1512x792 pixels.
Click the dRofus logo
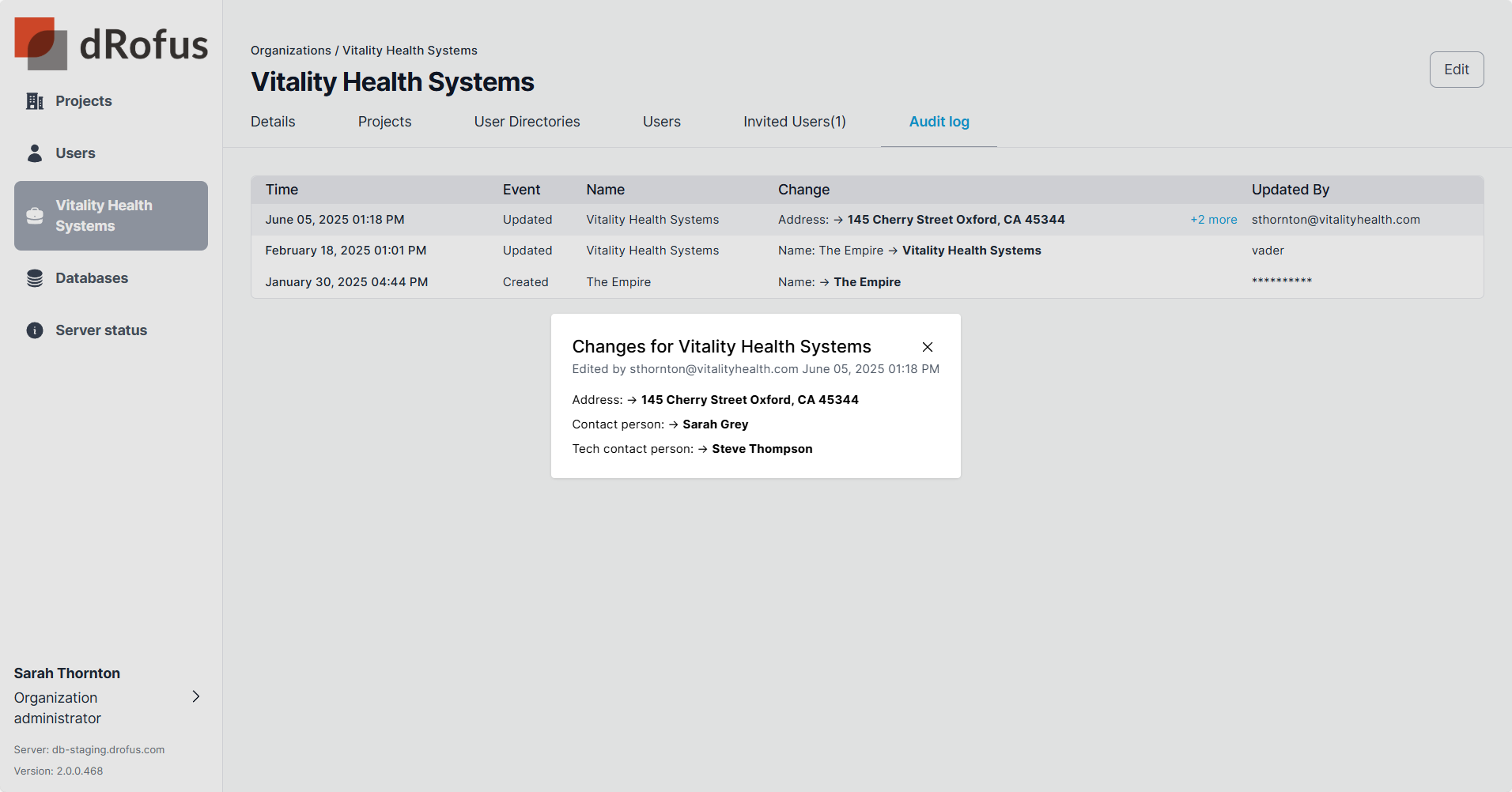point(111,43)
